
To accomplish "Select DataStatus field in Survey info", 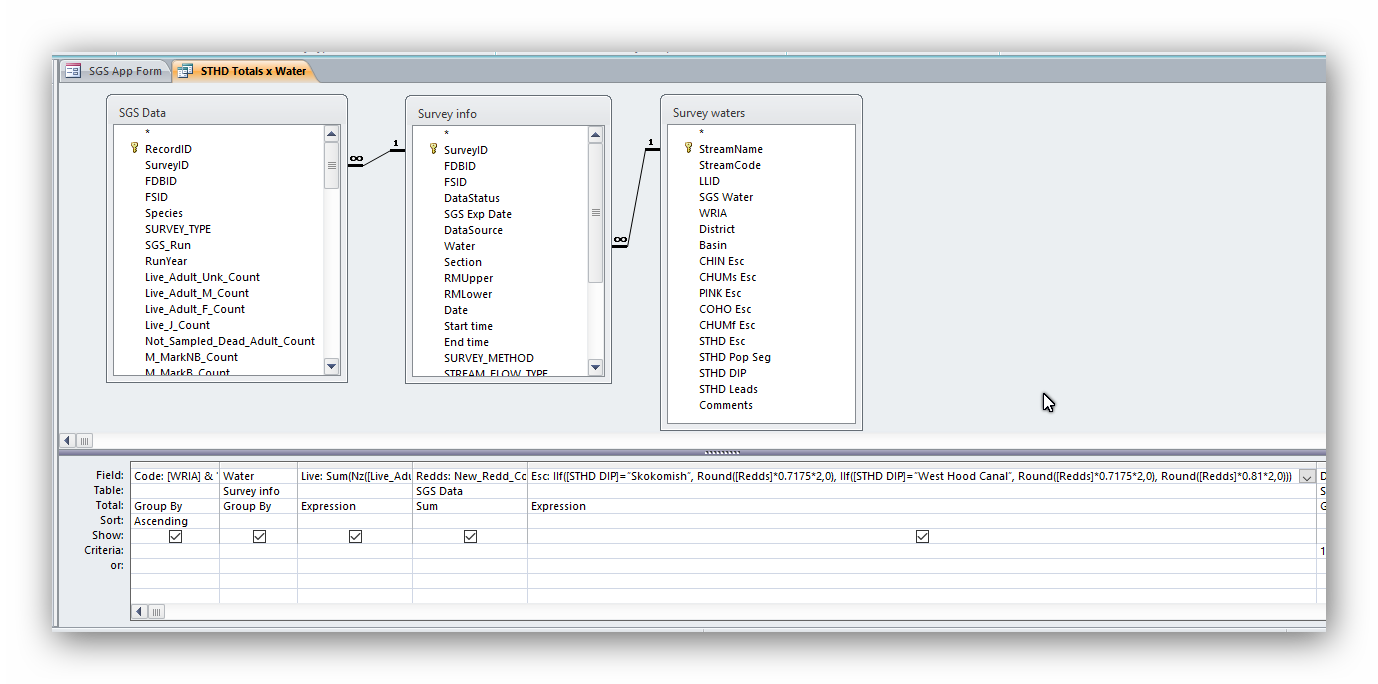I will pyautogui.click(x=472, y=198).
